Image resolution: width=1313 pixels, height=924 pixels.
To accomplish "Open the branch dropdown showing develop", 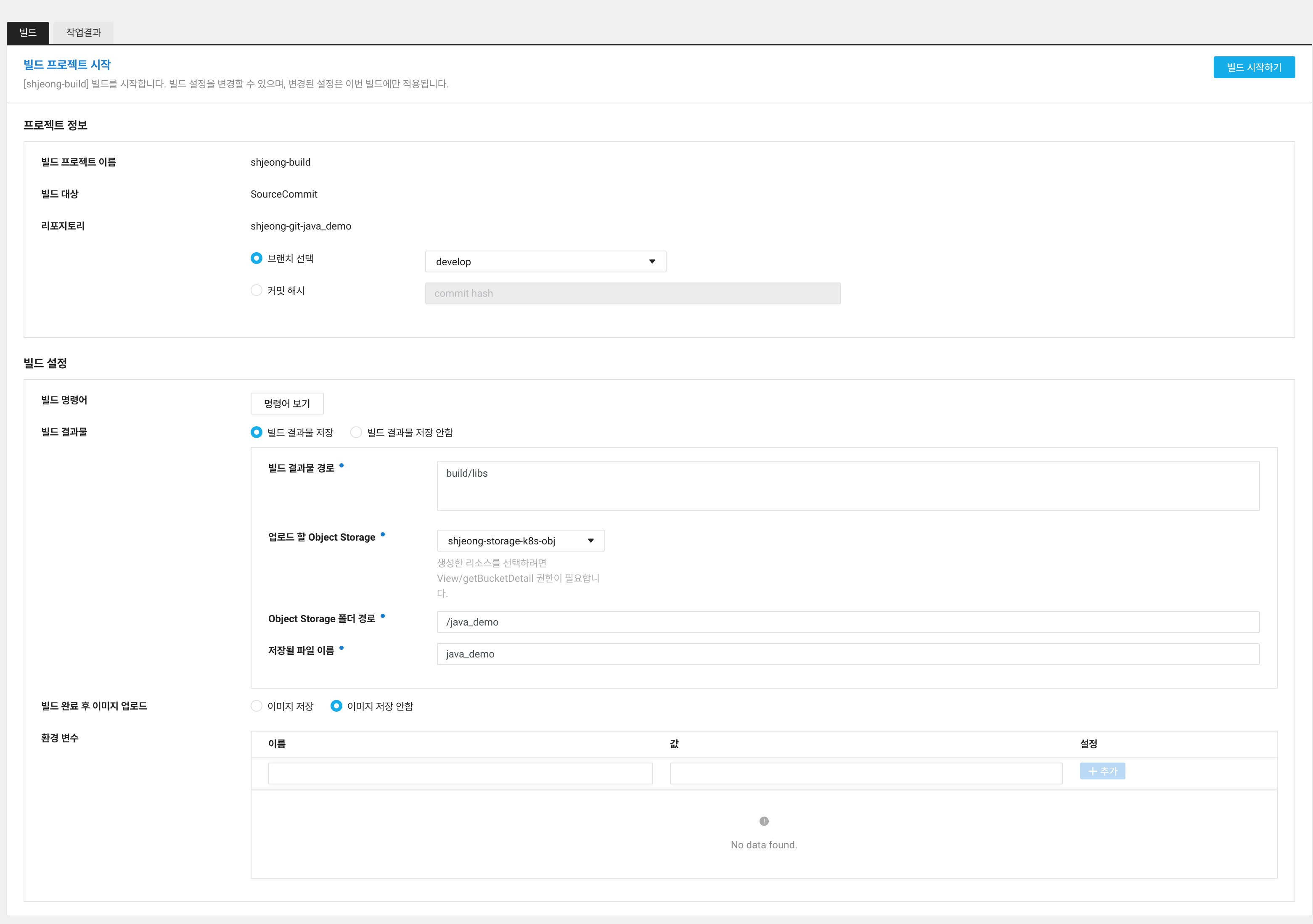I will click(x=545, y=261).
